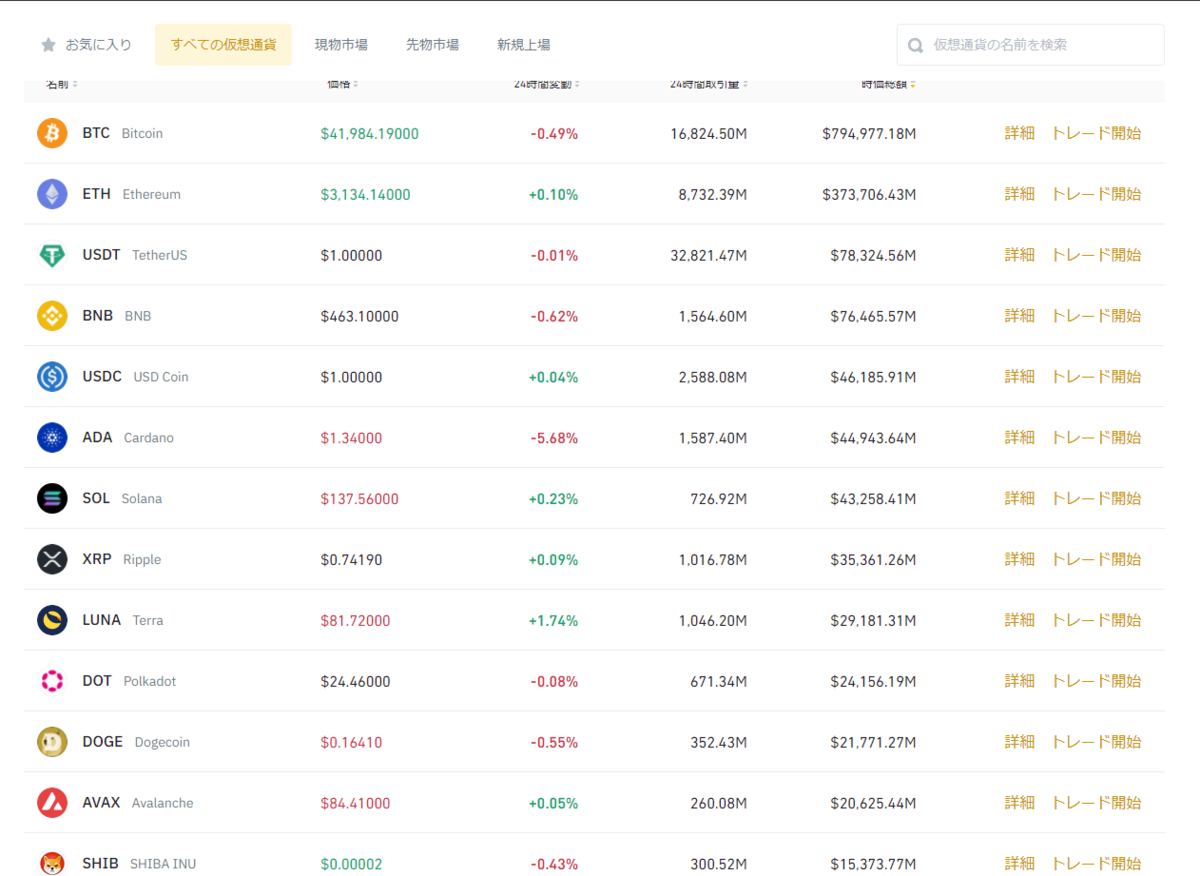Start trading BTC via トレード開始

1096,133
